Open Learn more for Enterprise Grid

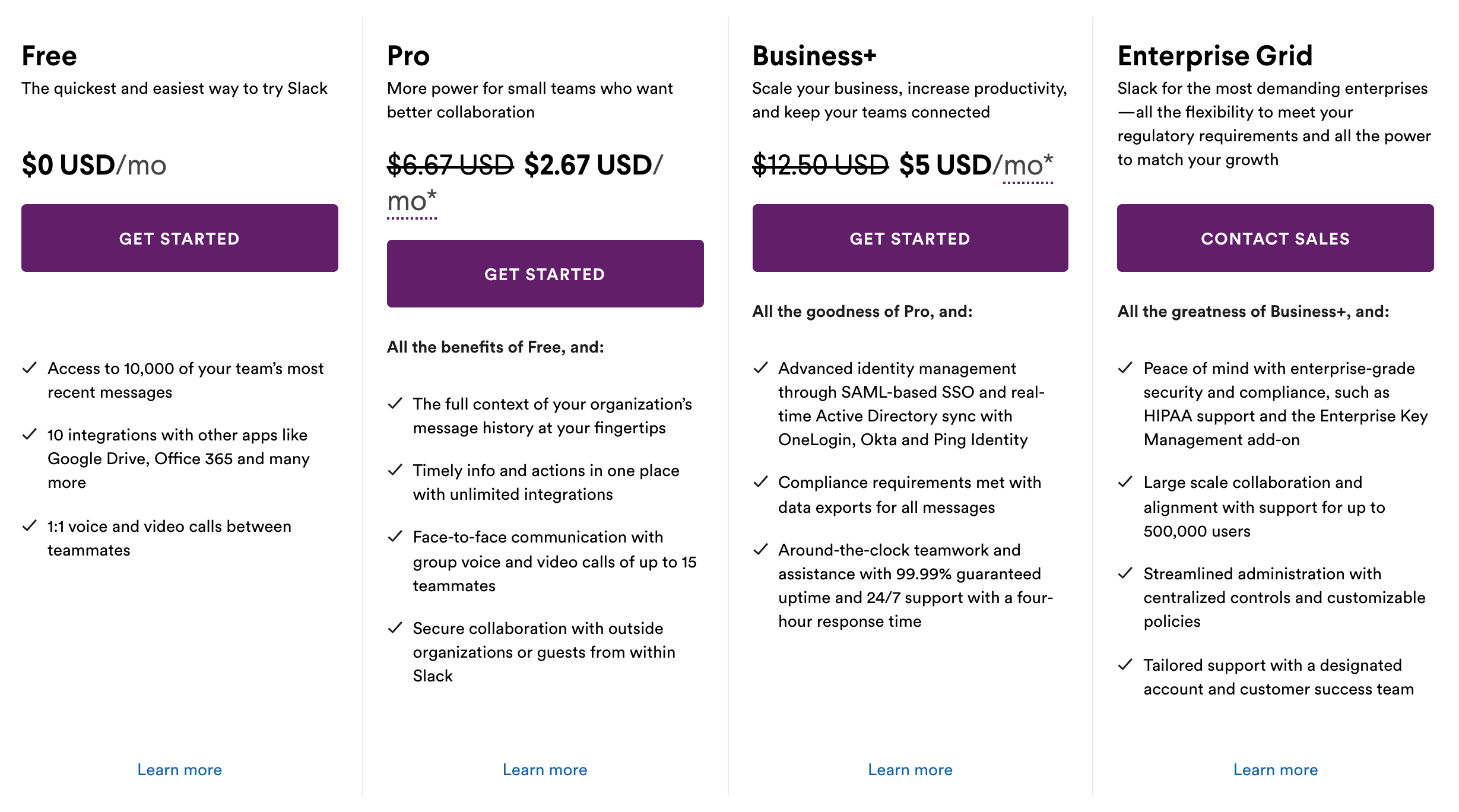[1275, 769]
